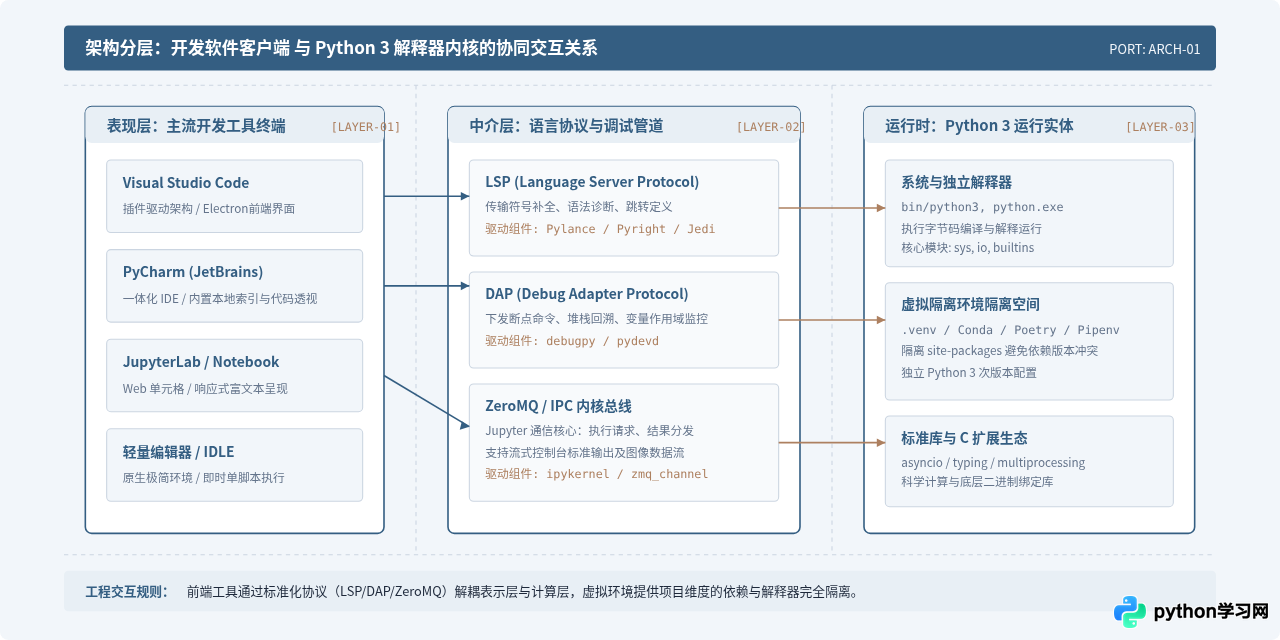Select "科学计算与底层二进制绑定库" line

977,481
